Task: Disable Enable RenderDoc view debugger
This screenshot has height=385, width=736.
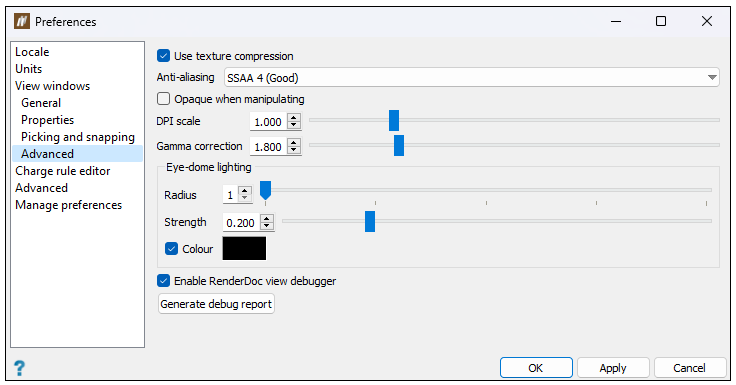Action: (x=163, y=281)
